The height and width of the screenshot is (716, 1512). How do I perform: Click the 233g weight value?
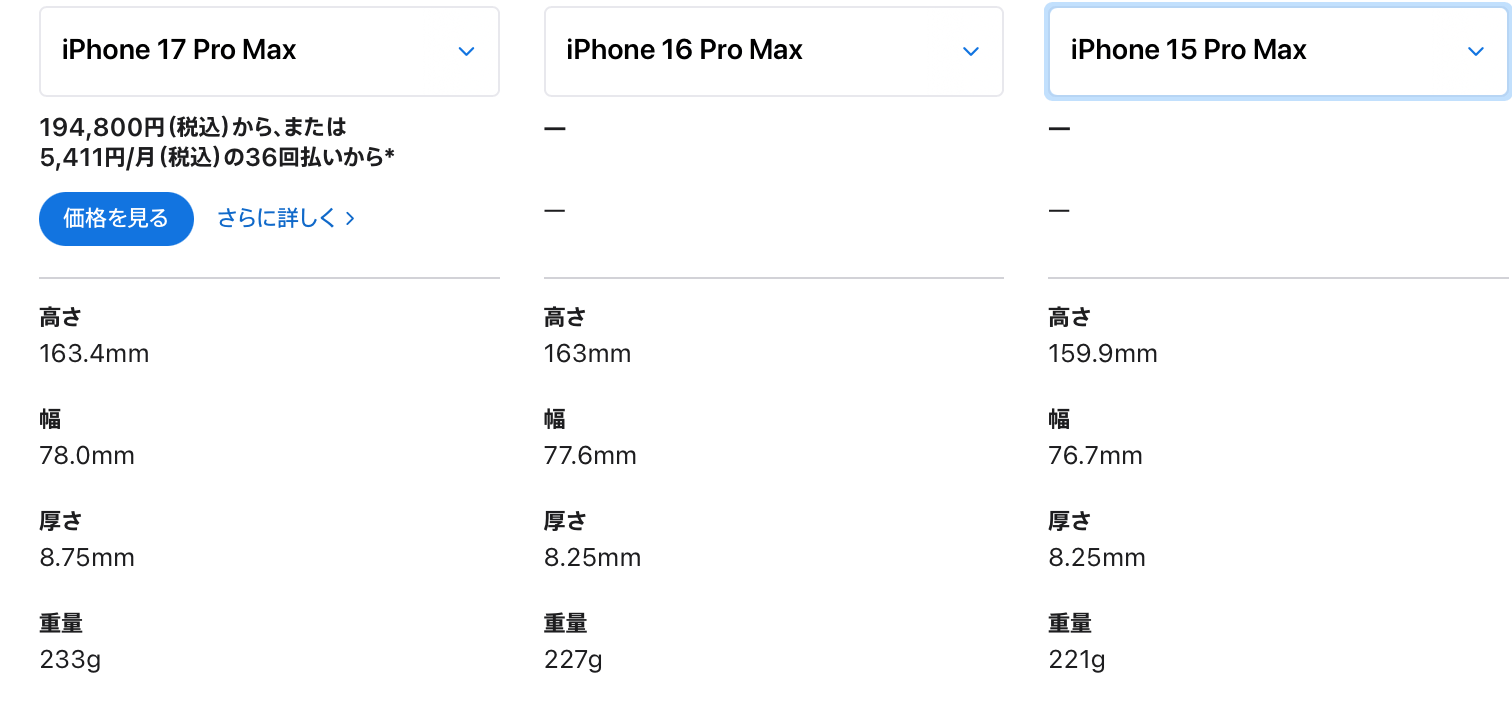(x=70, y=660)
